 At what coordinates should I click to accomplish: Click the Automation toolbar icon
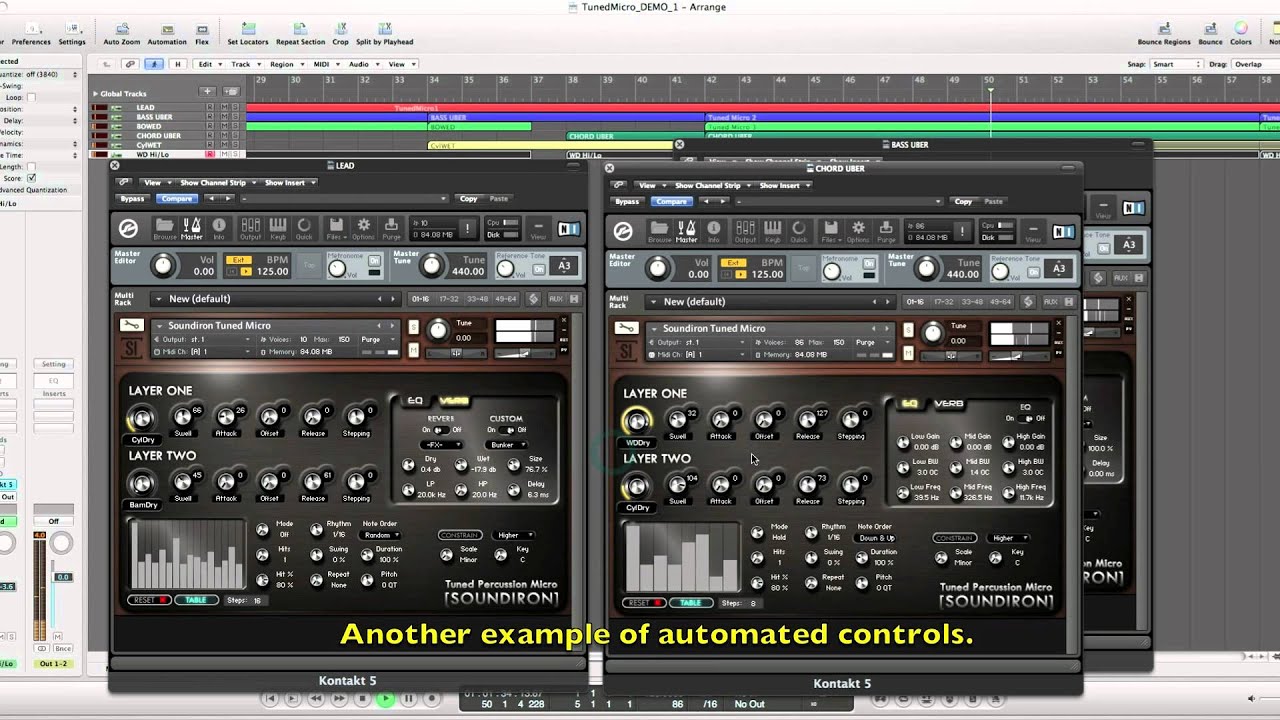[167, 34]
